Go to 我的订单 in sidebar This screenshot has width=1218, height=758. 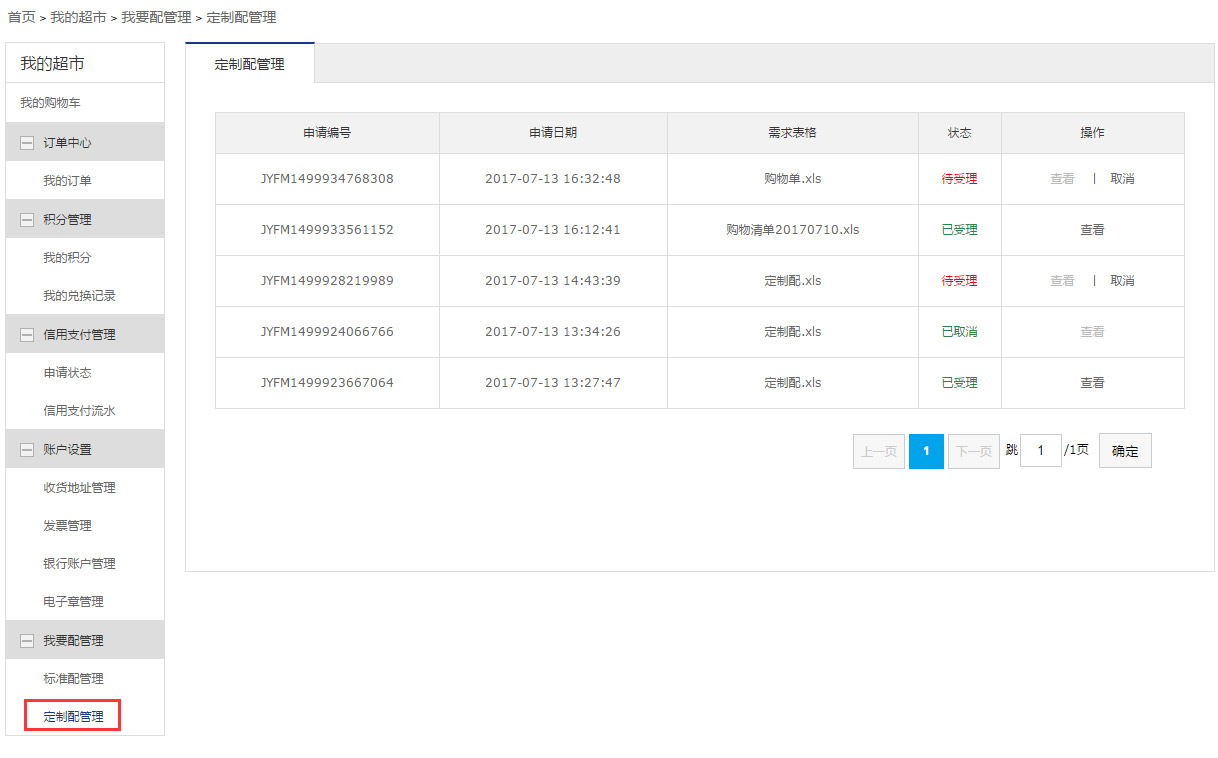[67, 181]
